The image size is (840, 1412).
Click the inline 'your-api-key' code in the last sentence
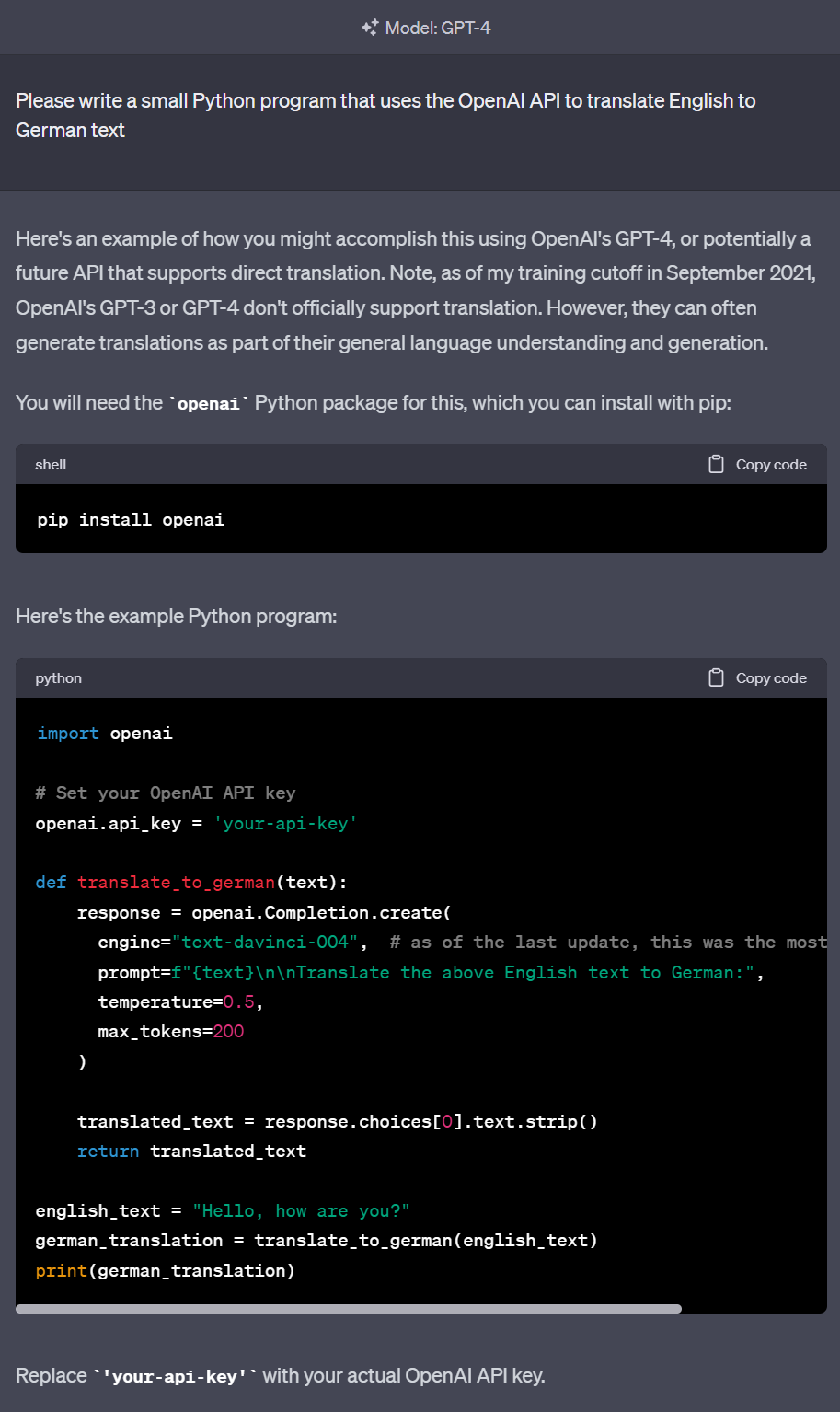point(175,1377)
